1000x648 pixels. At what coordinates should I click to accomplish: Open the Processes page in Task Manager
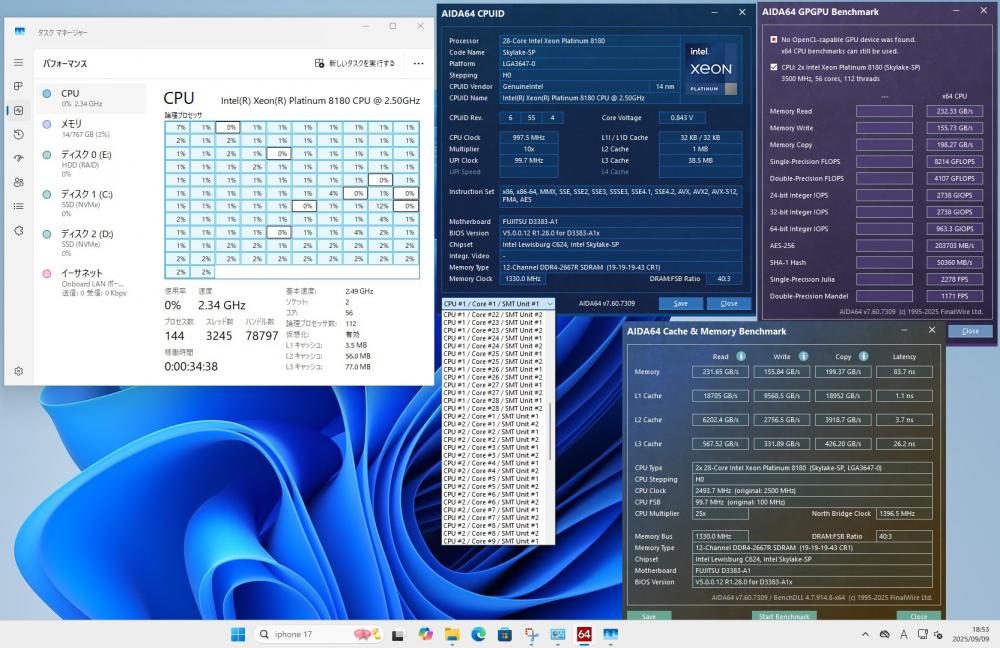(x=18, y=86)
